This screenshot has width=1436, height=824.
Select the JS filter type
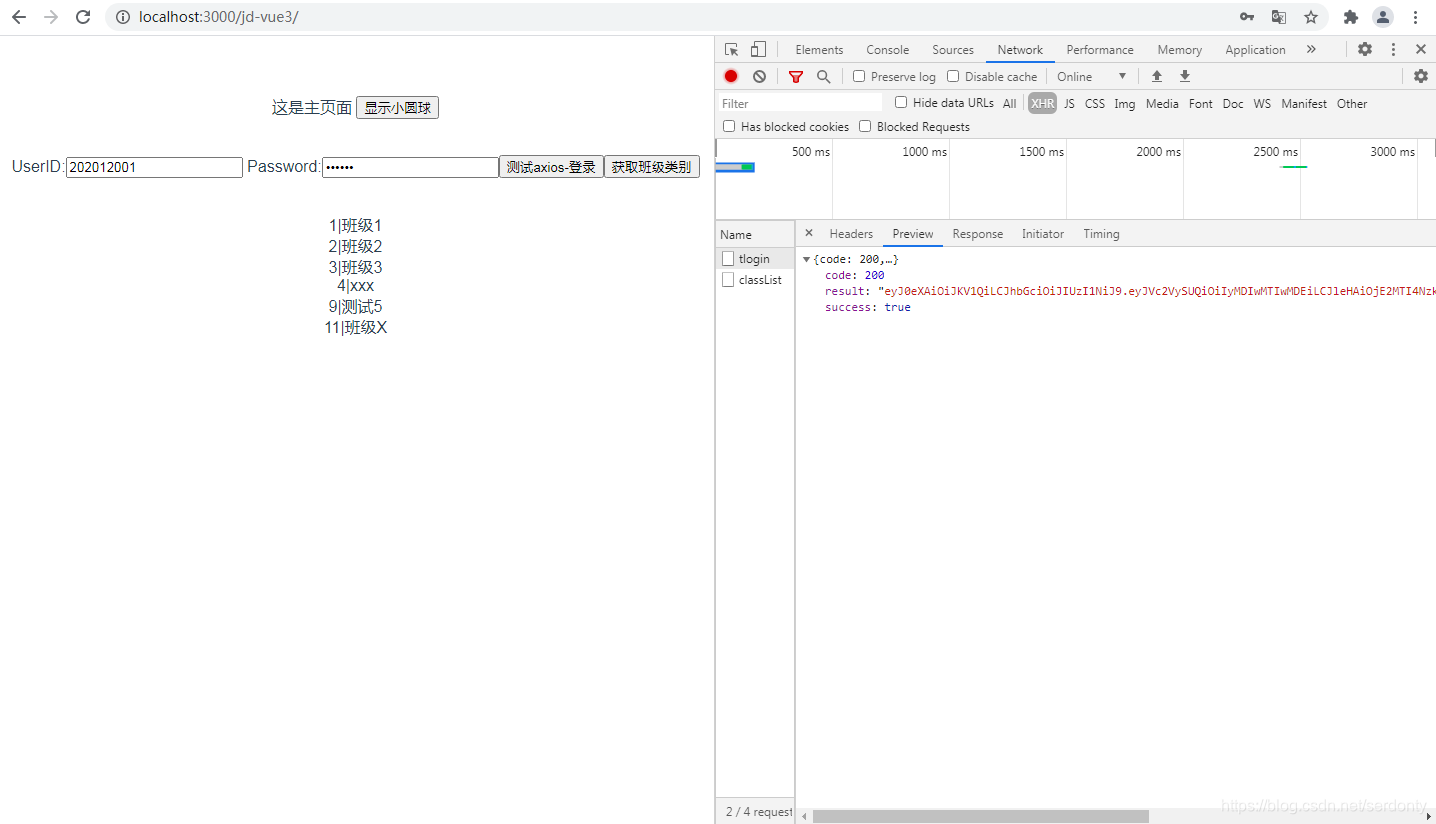tap(1069, 103)
